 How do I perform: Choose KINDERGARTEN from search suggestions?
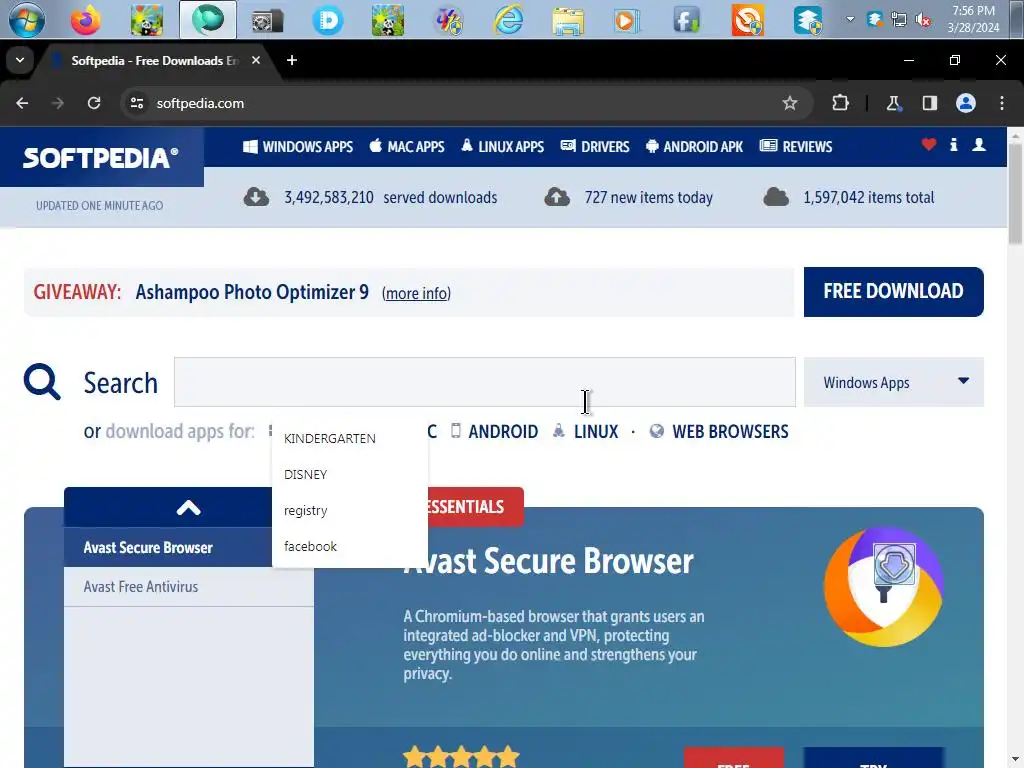[350, 438]
